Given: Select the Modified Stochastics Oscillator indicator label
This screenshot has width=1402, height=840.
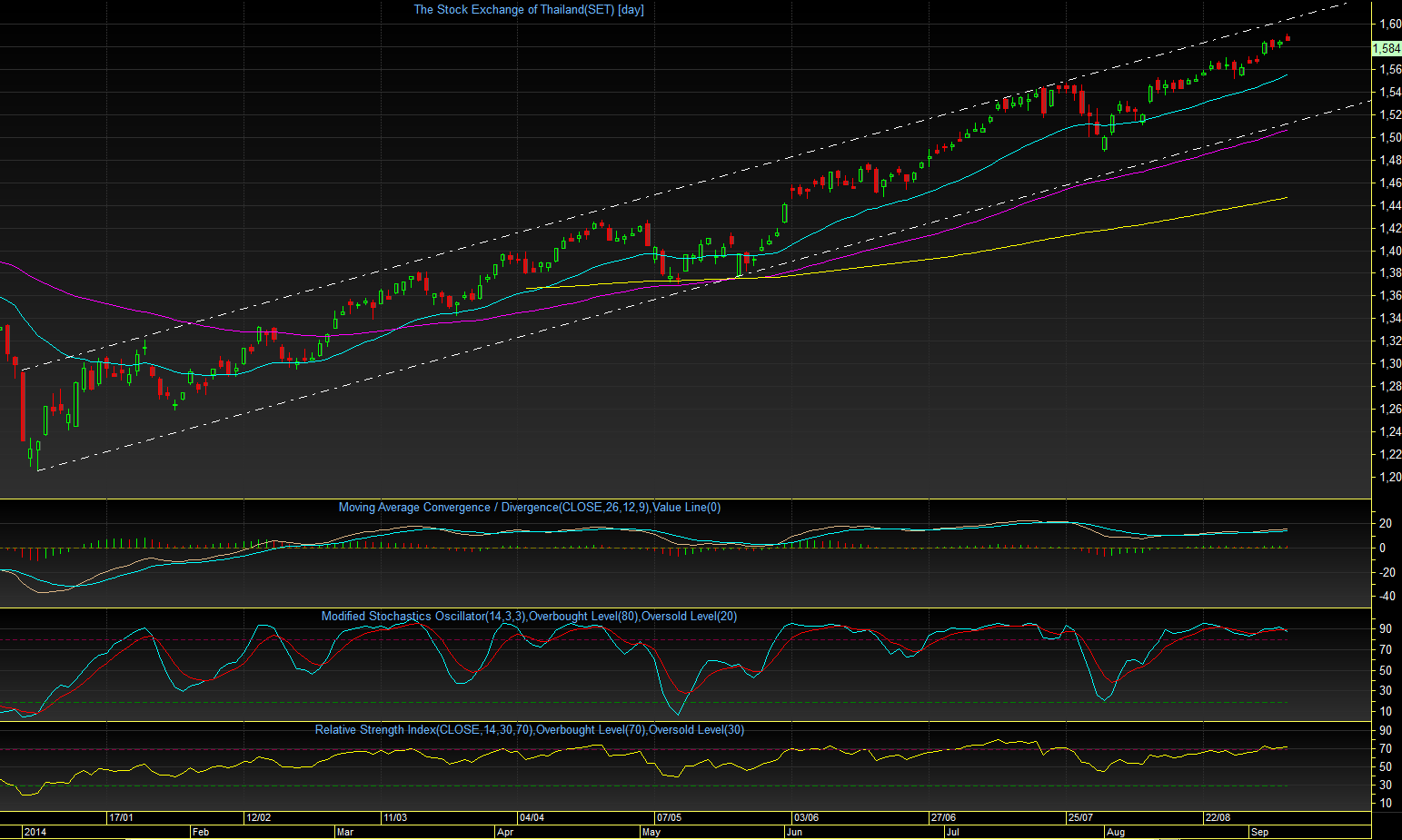Looking at the screenshot, I should pos(529,617).
